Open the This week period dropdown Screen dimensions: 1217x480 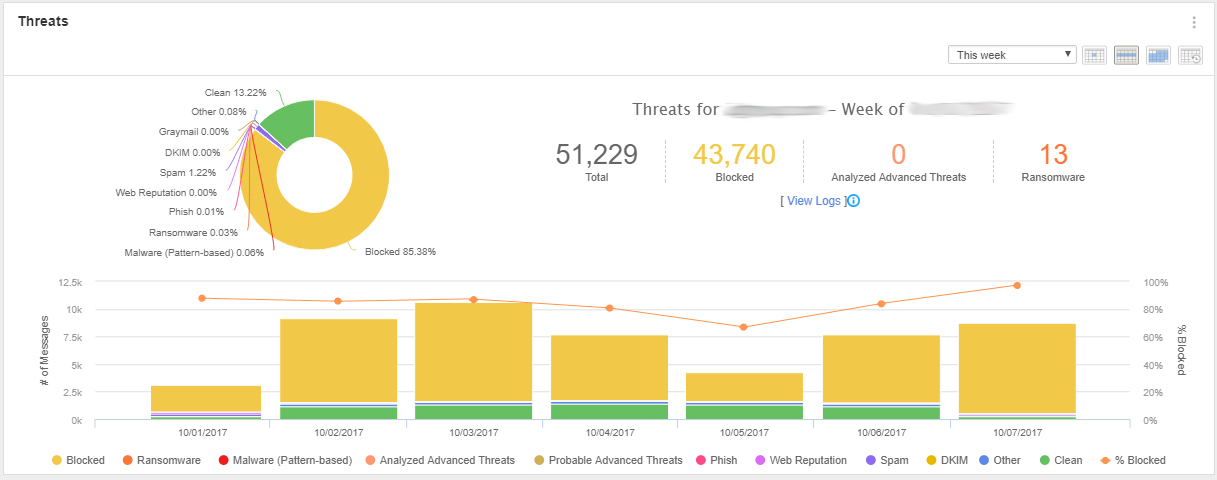(1012, 55)
